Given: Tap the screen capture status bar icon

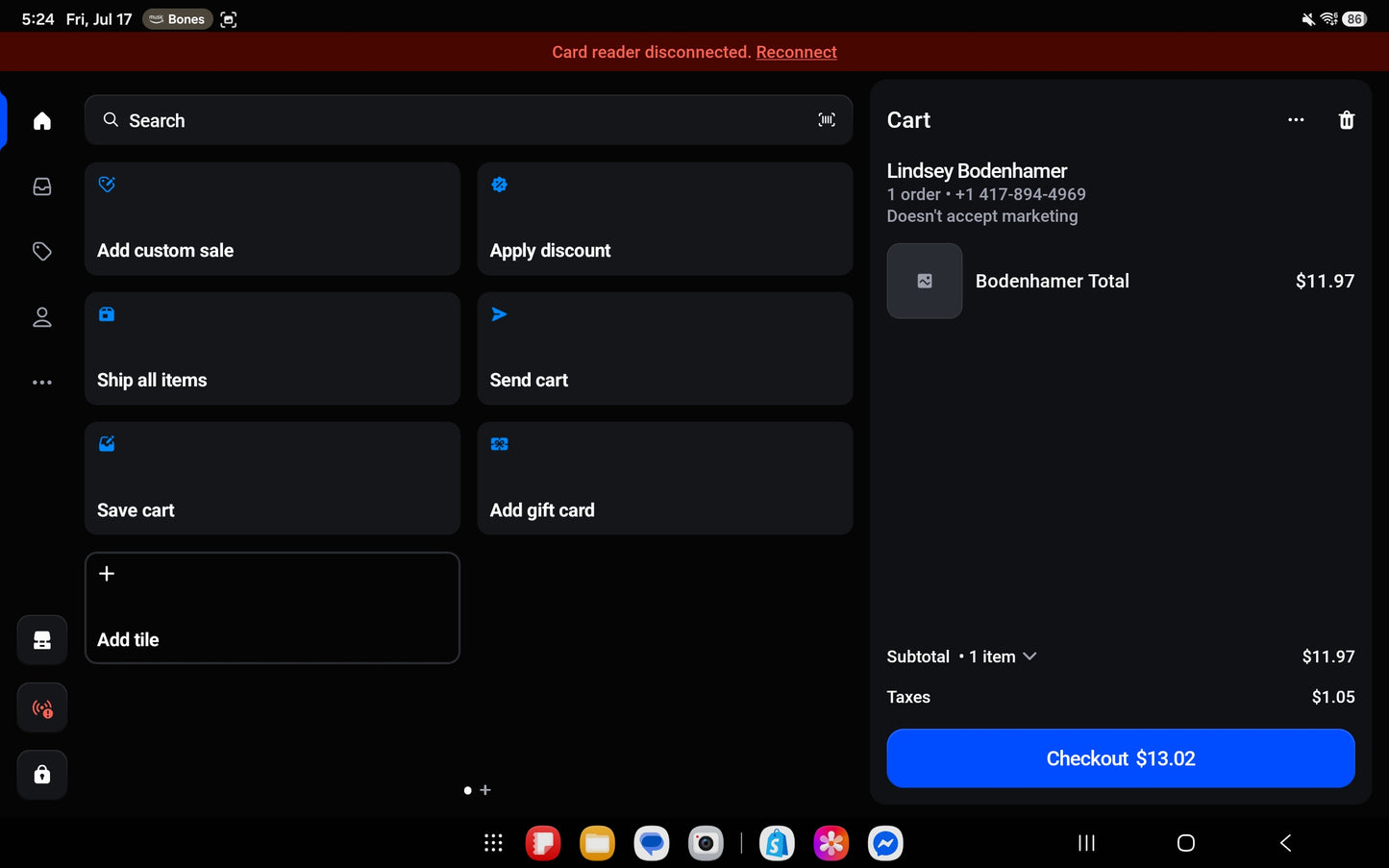Looking at the screenshot, I should [x=229, y=19].
